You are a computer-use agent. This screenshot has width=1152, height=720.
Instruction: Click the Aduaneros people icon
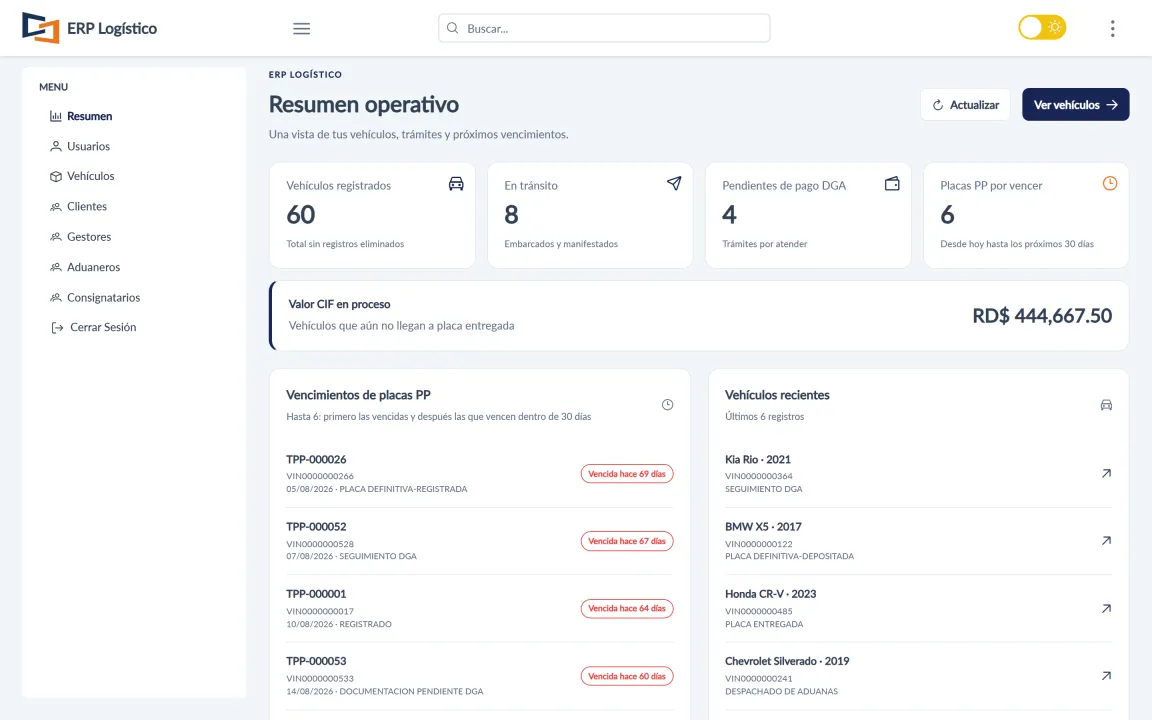coord(56,267)
